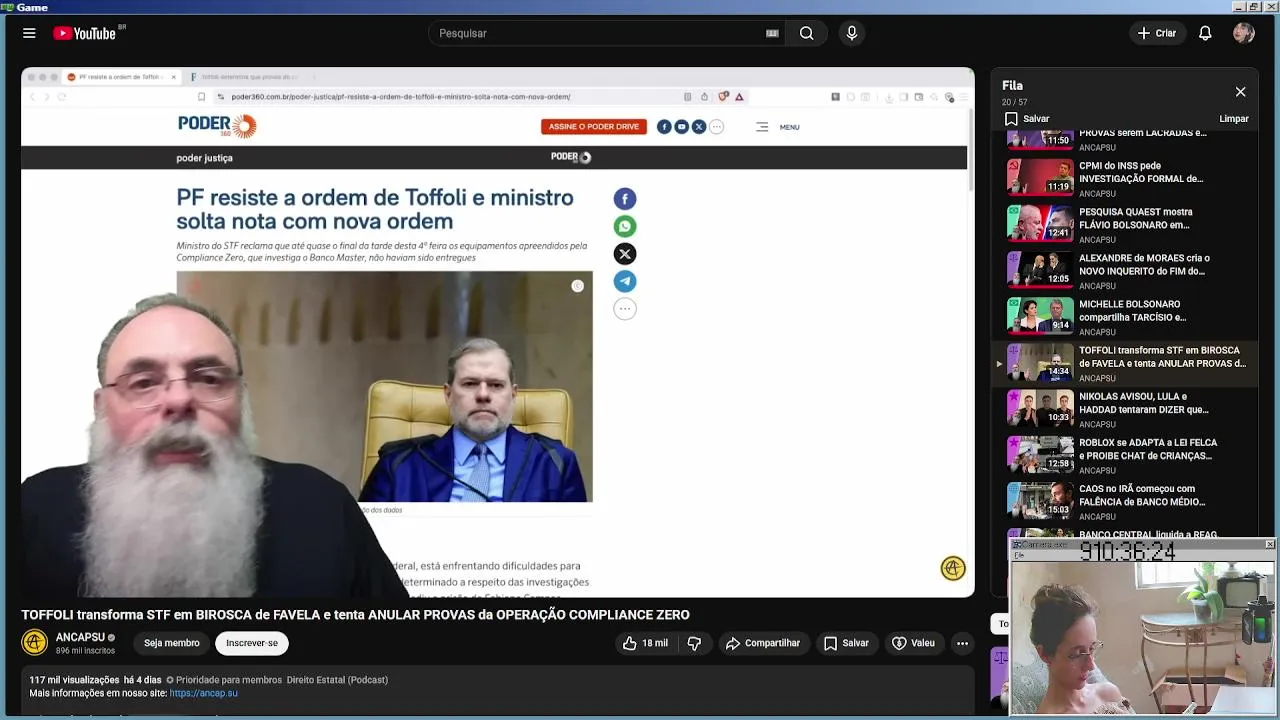Go to the YouTube home logo
This screenshot has height=720, width=1280.
point(85,33)
